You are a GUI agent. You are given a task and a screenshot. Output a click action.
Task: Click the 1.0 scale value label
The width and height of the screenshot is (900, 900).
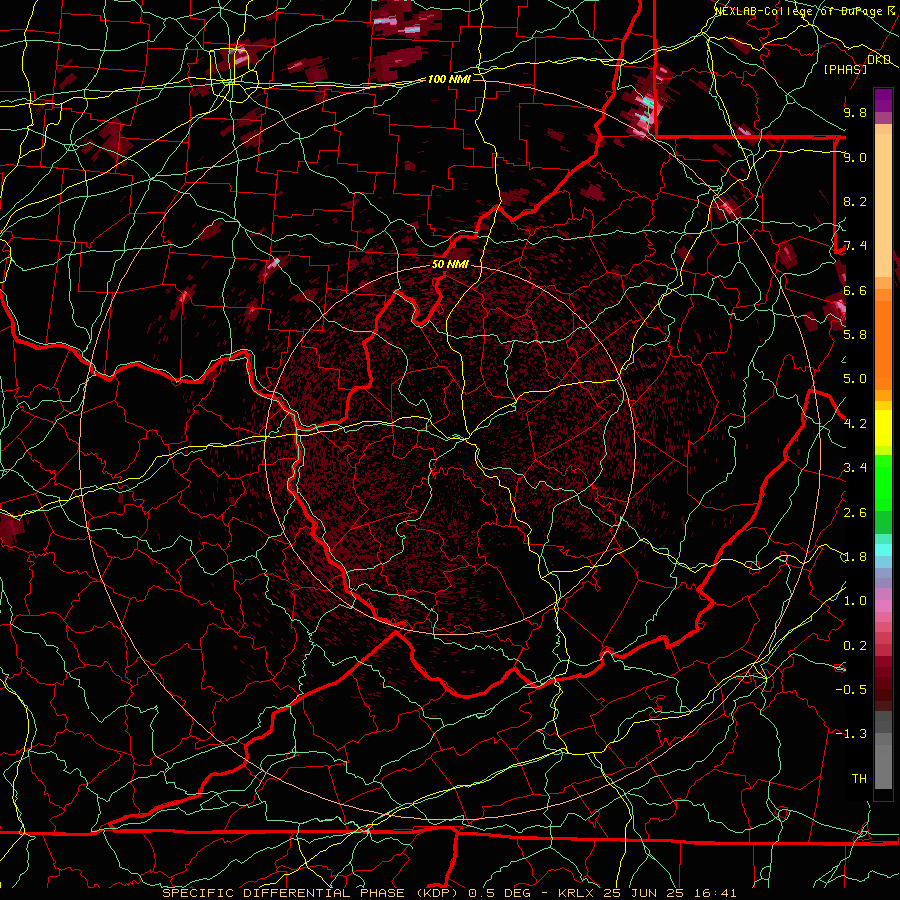tap(855, 601)
